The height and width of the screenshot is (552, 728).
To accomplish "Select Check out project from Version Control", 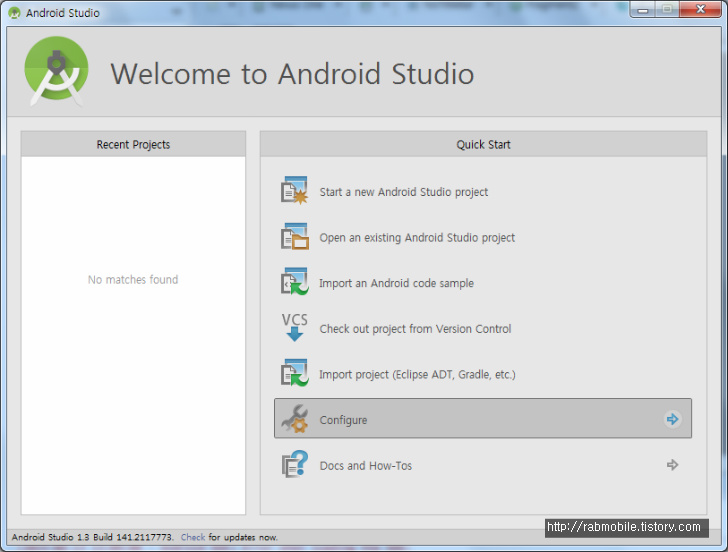I will click(x=415, y=329).
